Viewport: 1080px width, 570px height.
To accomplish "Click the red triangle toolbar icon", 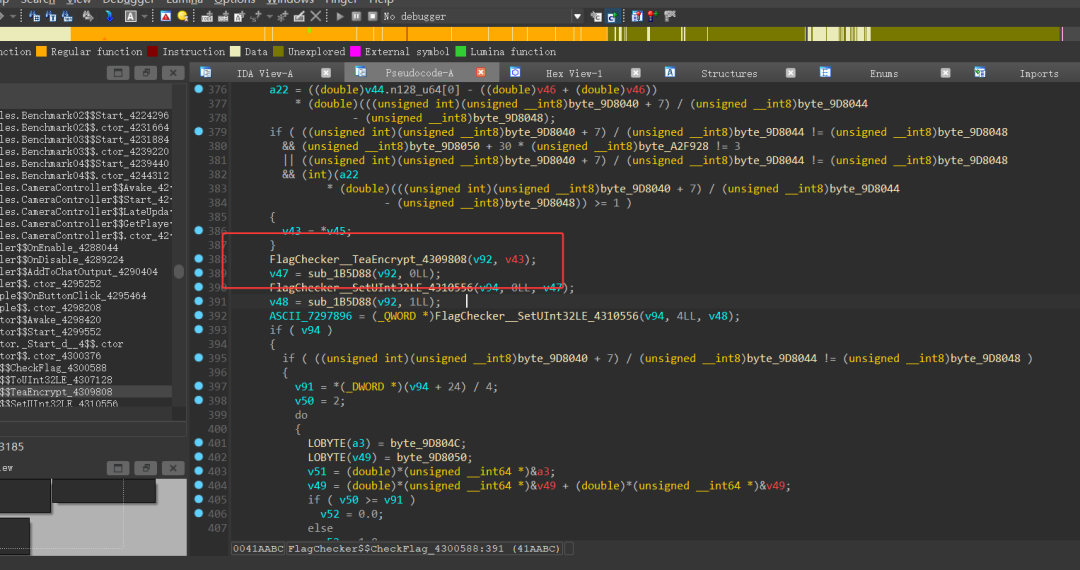I will [166, 16].
